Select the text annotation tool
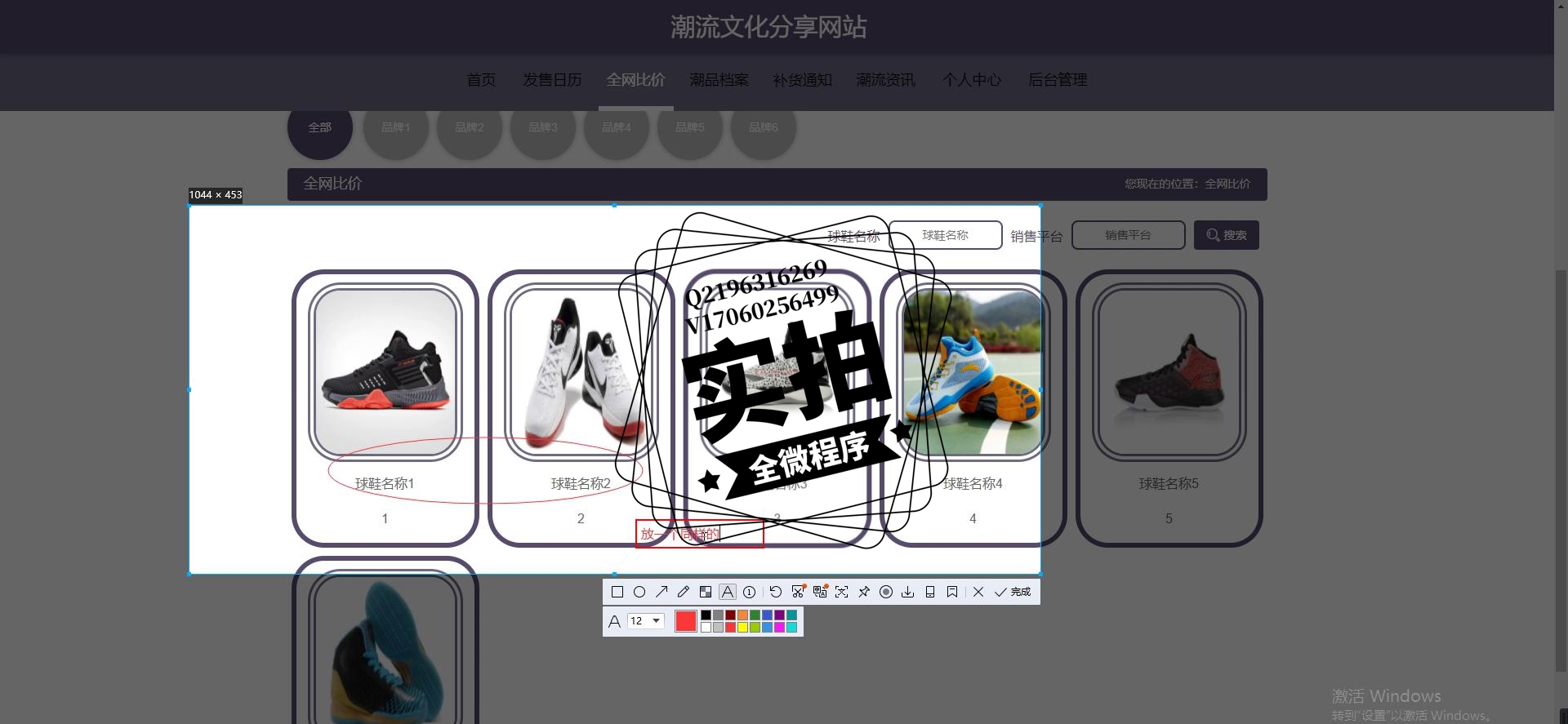 [x=728, y=592]
